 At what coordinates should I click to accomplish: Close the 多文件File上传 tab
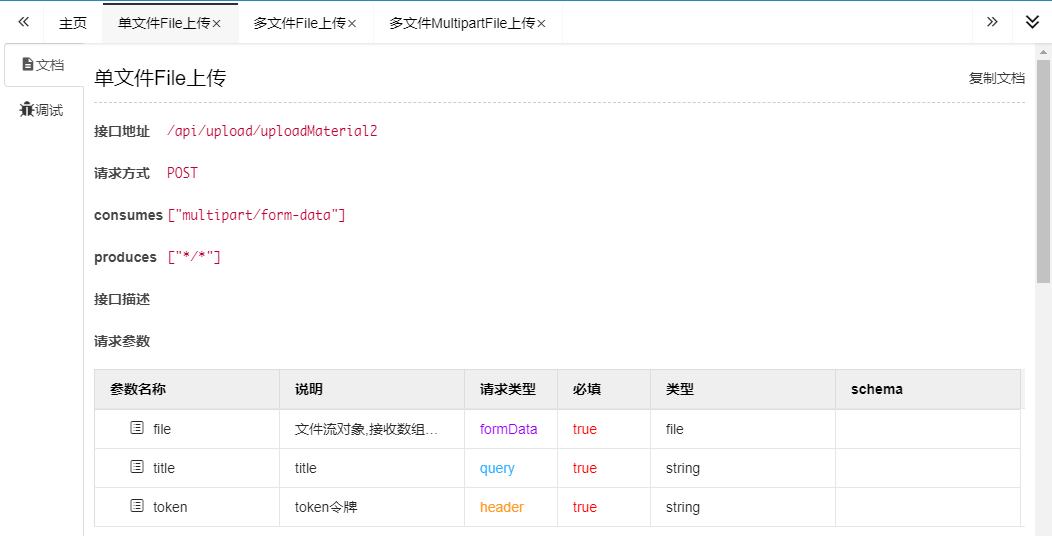[352, 24]
